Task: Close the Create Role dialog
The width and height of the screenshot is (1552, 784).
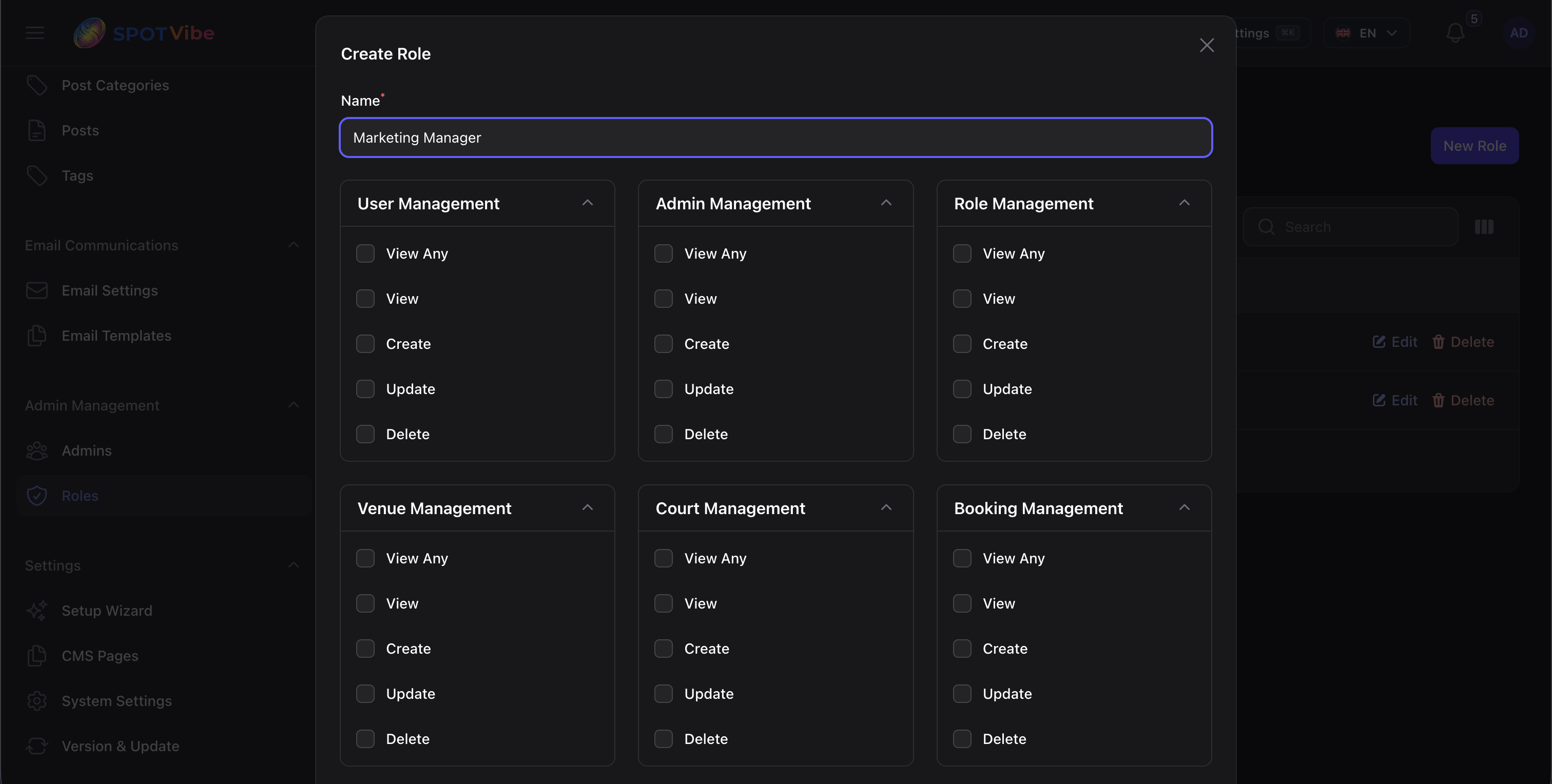Action: pos(1206,45)
